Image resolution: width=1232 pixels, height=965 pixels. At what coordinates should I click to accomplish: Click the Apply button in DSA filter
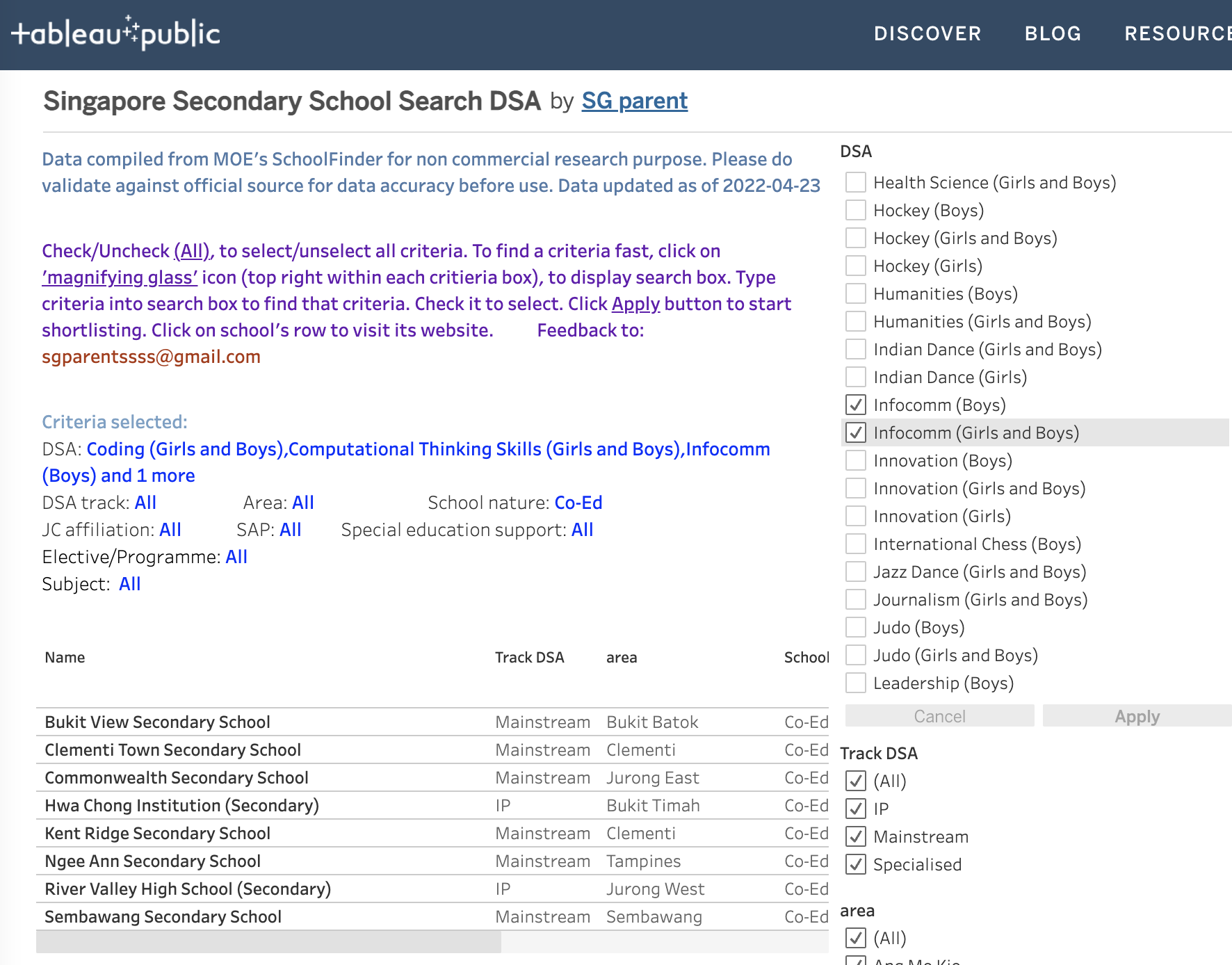(1137, 716)
